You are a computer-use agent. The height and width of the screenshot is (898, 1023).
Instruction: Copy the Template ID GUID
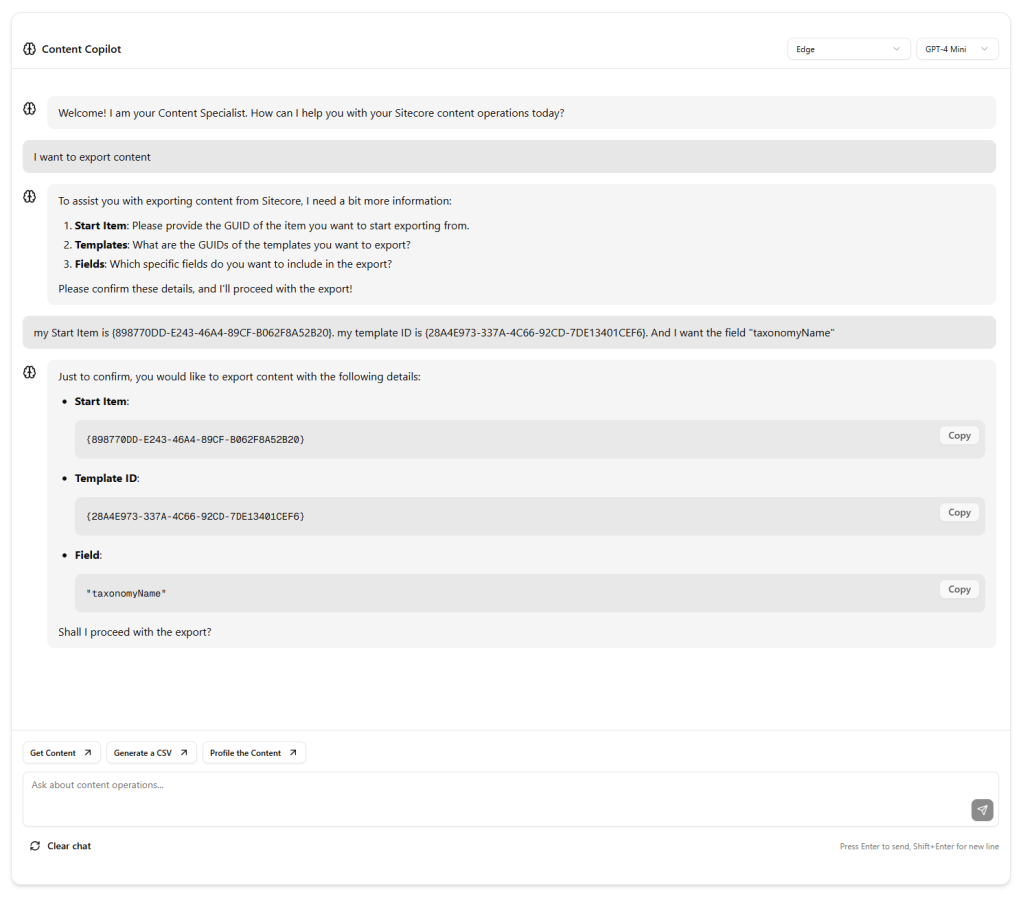[957, 512]
